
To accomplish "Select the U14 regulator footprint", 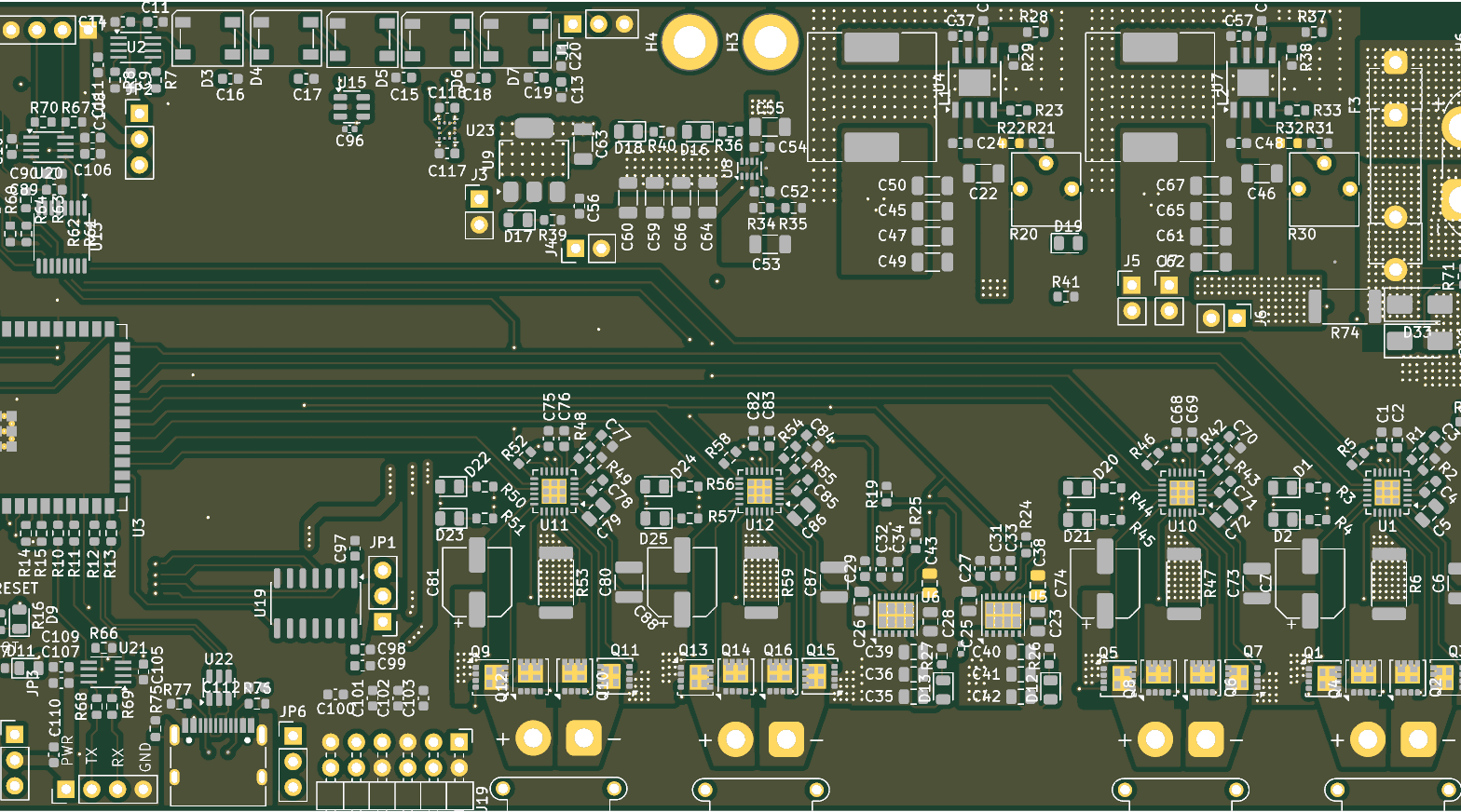I will (x=975, y=84).
